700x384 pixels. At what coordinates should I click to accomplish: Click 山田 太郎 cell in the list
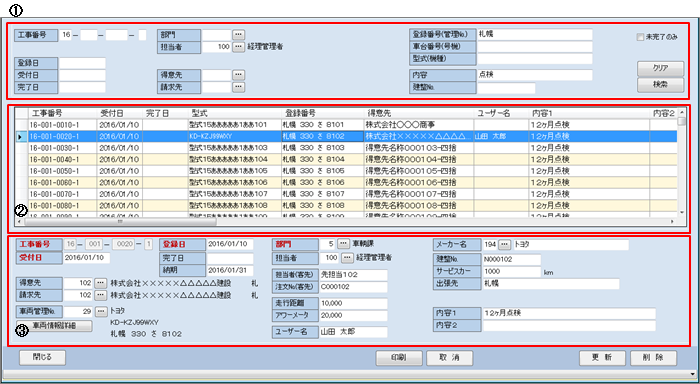501,136
